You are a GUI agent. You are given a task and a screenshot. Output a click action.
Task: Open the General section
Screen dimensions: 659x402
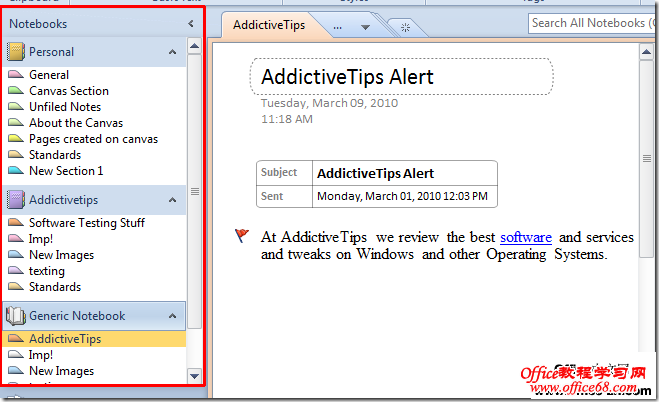(49, 75)
